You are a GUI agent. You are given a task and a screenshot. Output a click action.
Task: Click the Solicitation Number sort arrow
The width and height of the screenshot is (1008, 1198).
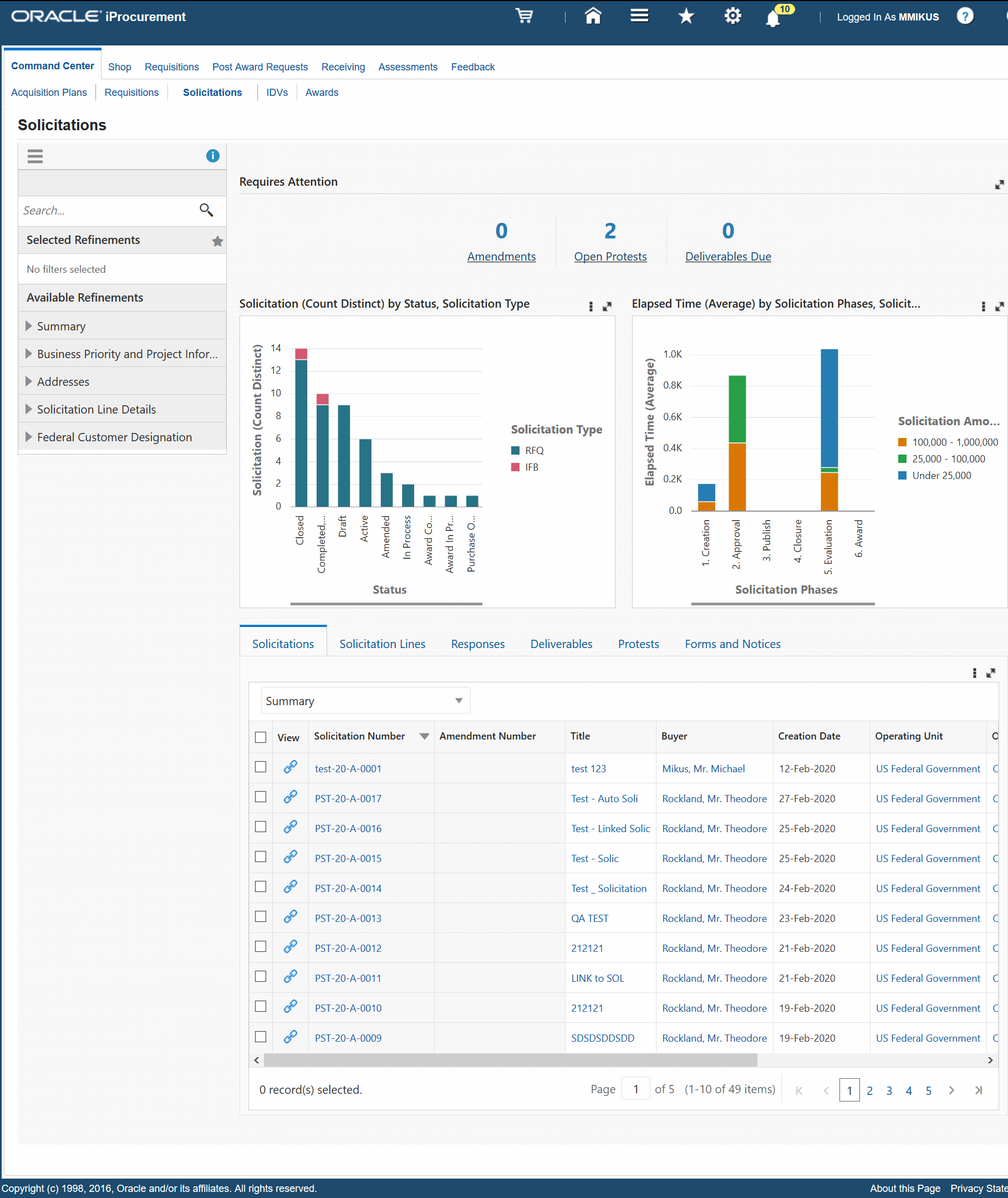point(424,736)
